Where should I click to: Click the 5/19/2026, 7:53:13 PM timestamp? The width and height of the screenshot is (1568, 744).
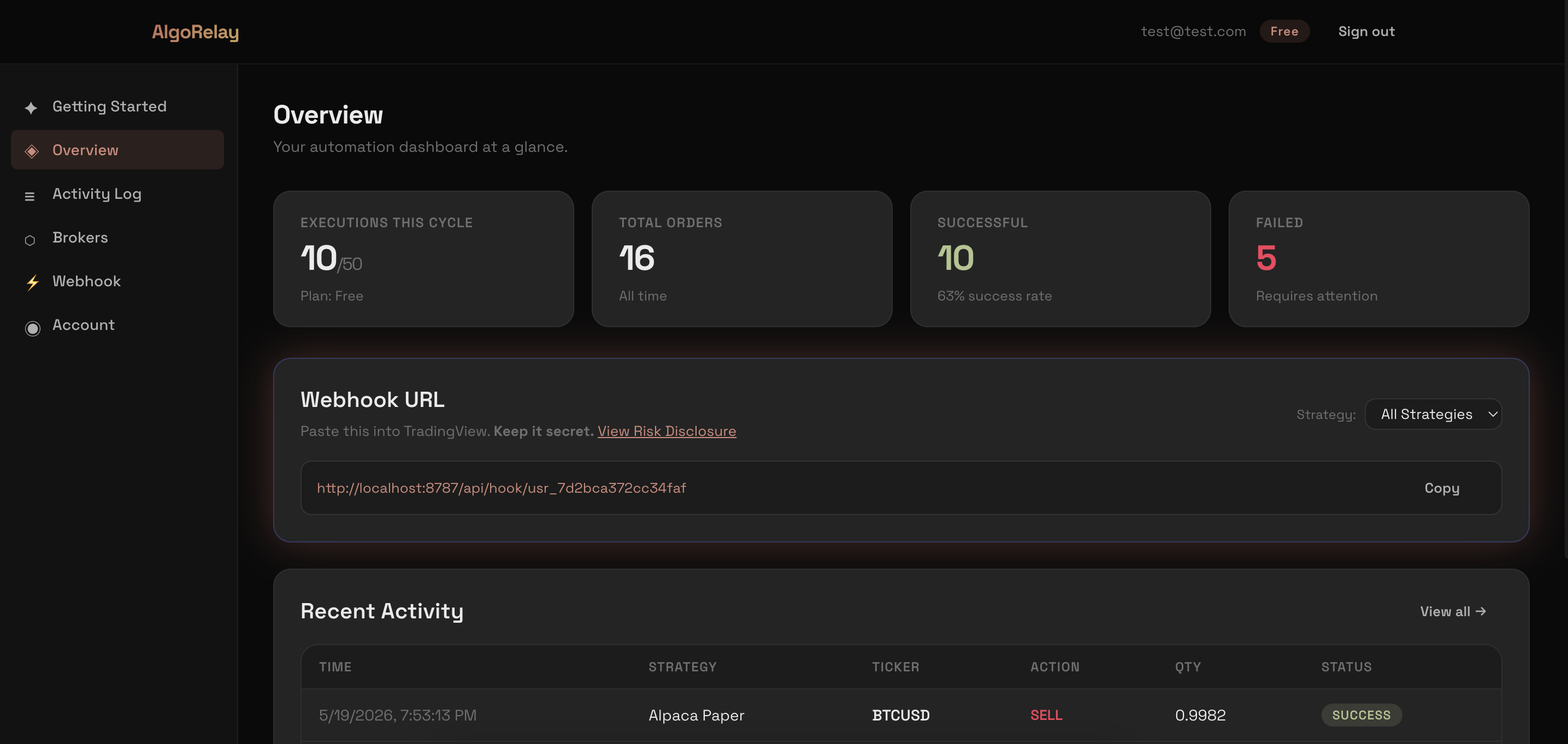coord(398,715)
